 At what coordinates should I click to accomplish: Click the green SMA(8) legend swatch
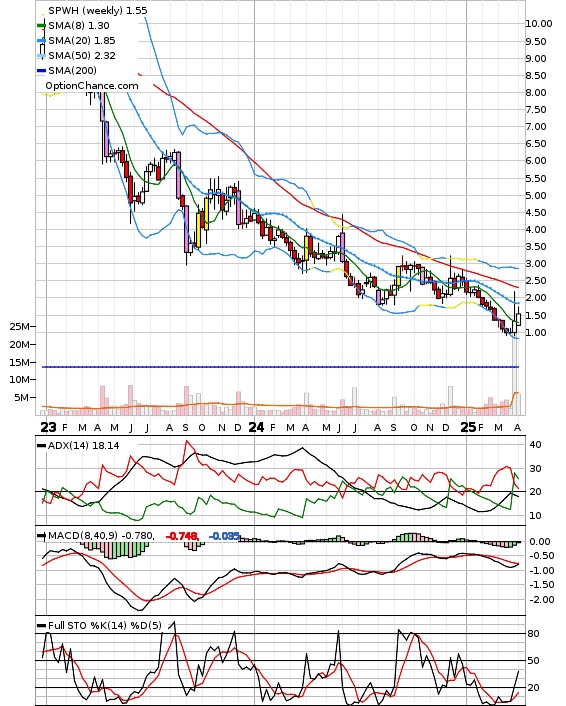coord(41,26)
